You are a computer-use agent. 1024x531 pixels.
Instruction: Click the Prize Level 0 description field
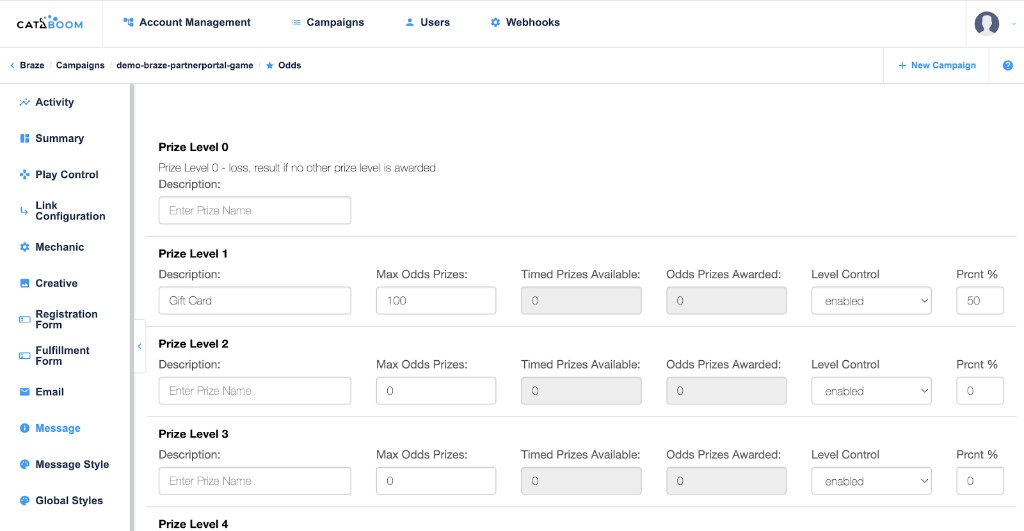point(255,211)
